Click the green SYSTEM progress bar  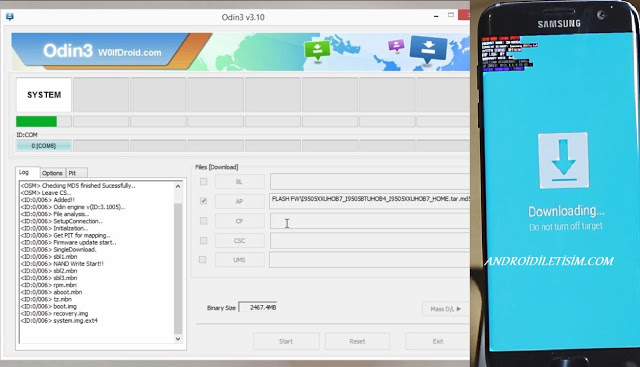[36, 122]
